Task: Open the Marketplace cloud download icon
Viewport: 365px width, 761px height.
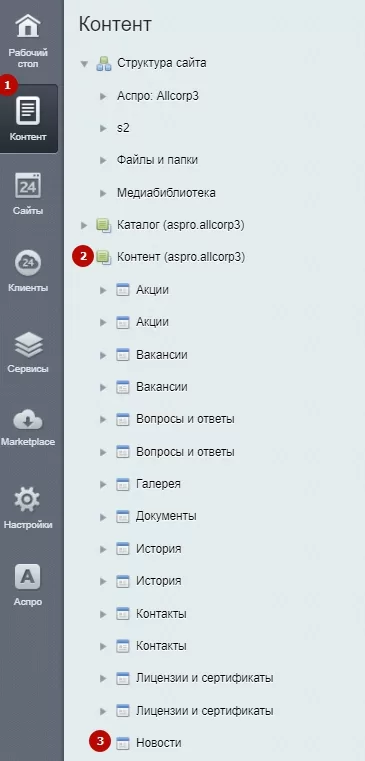Action: click(28, 420)
